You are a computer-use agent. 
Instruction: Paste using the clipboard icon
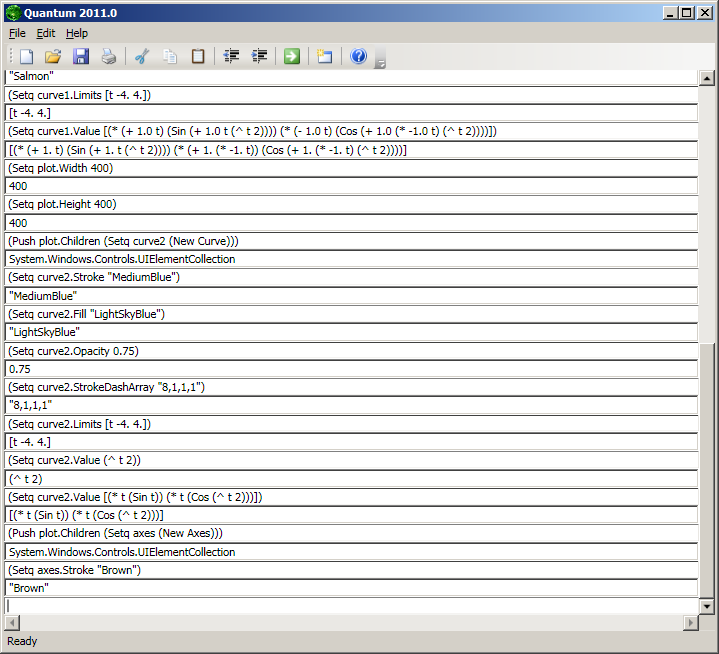pos(198,56)
